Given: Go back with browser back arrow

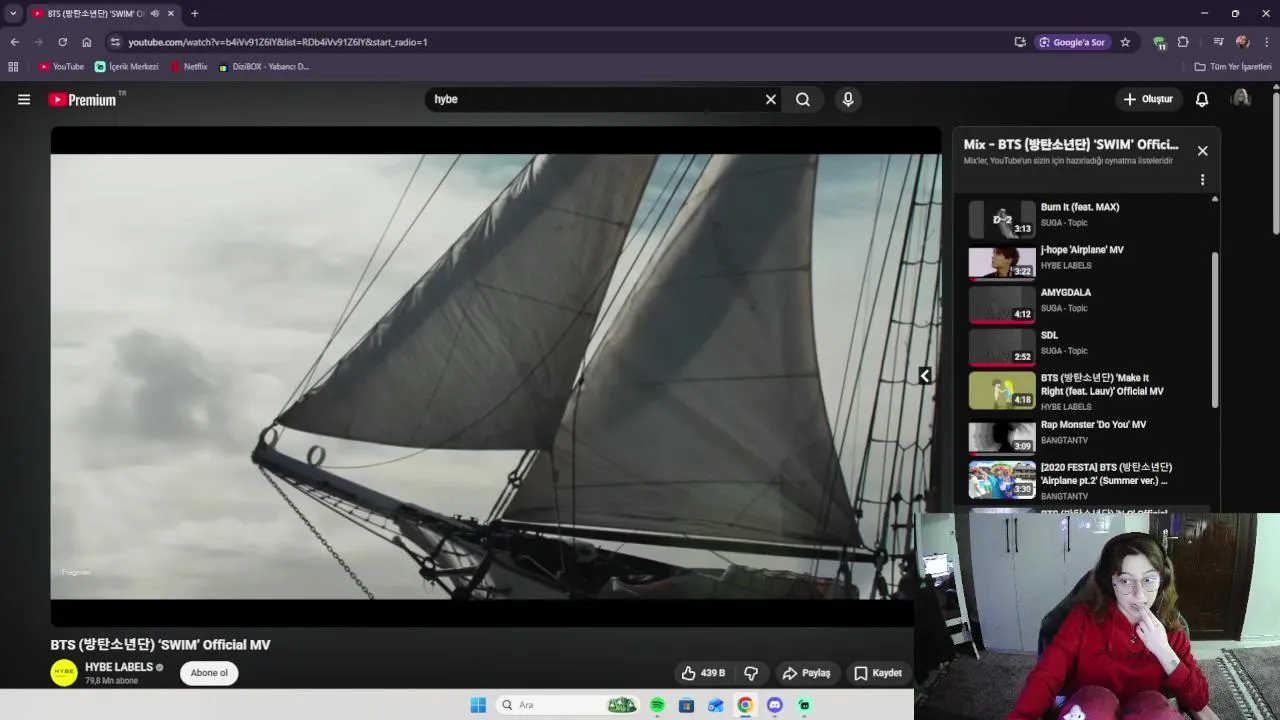Looking at the screenshot, I should pyautogui.click(x=14, y=42).
